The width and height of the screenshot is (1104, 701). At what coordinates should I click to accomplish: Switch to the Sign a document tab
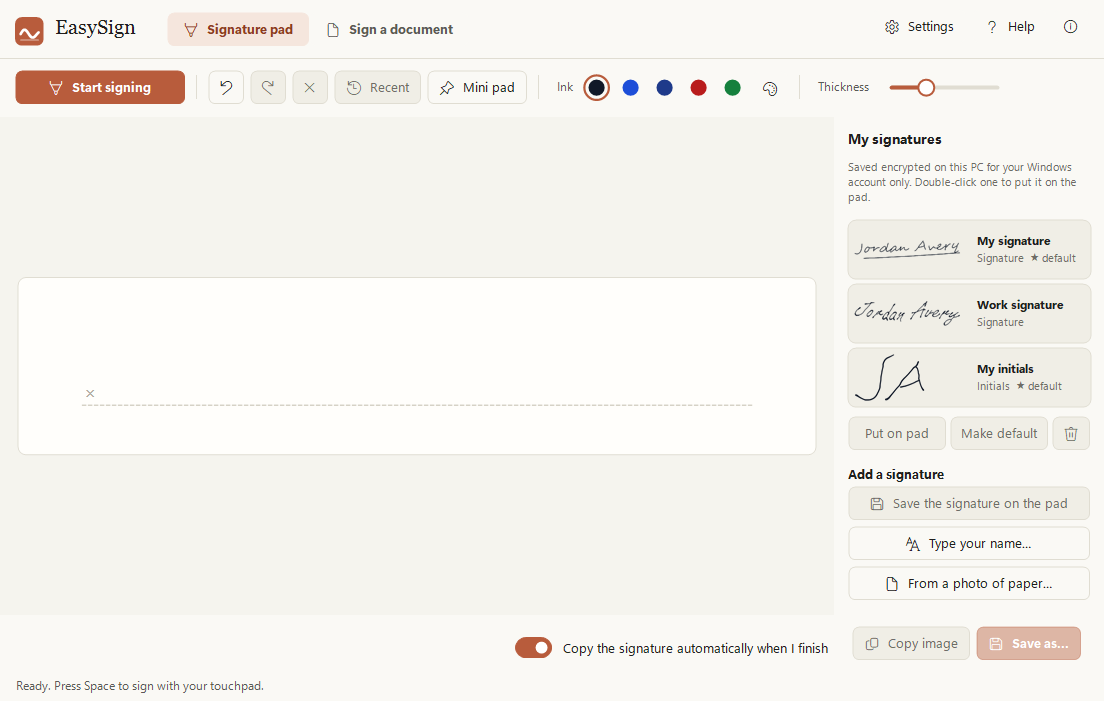[389, 30]
